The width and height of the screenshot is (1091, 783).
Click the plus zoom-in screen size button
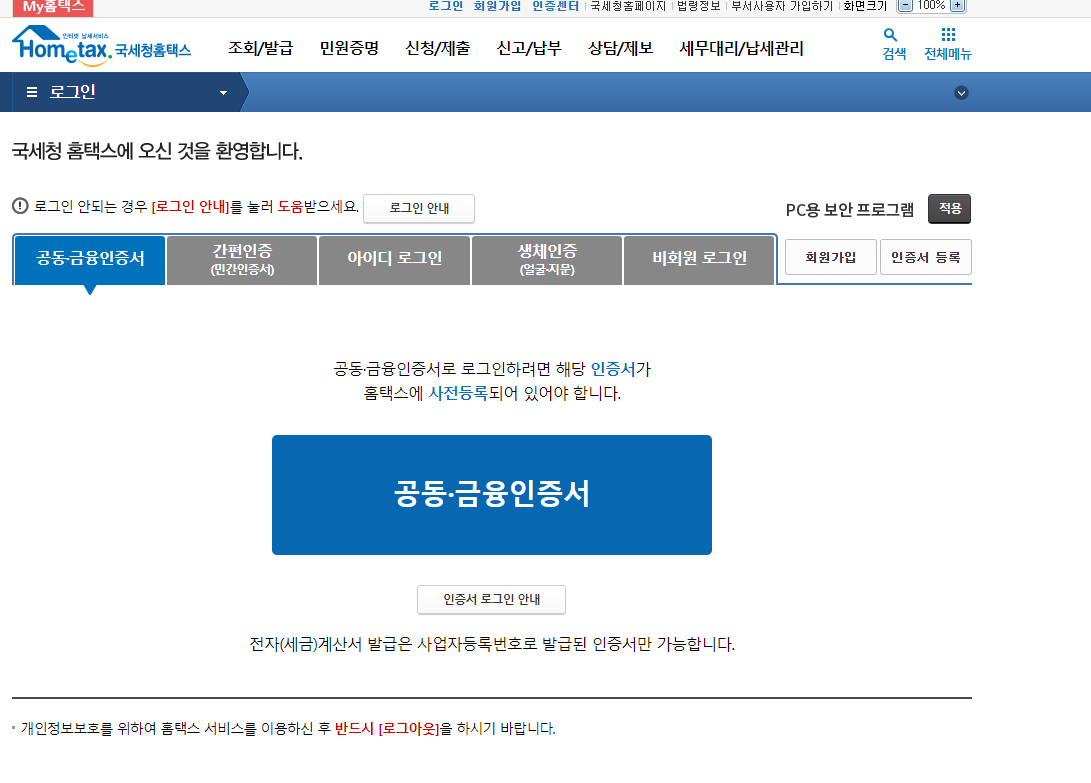[957, 6]
